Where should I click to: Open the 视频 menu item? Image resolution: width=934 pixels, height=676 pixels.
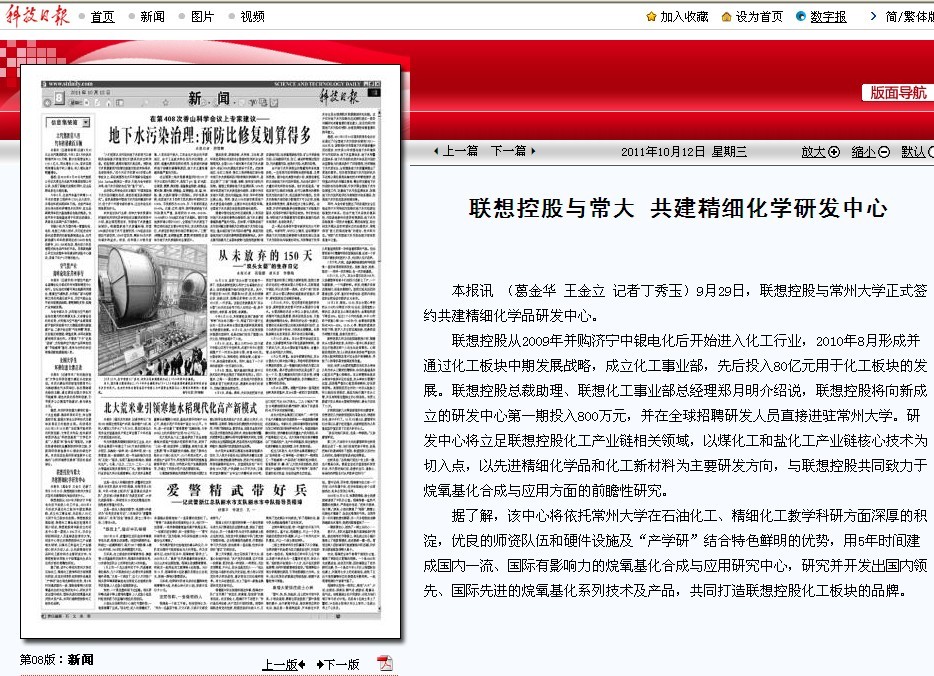coord(253,17)
